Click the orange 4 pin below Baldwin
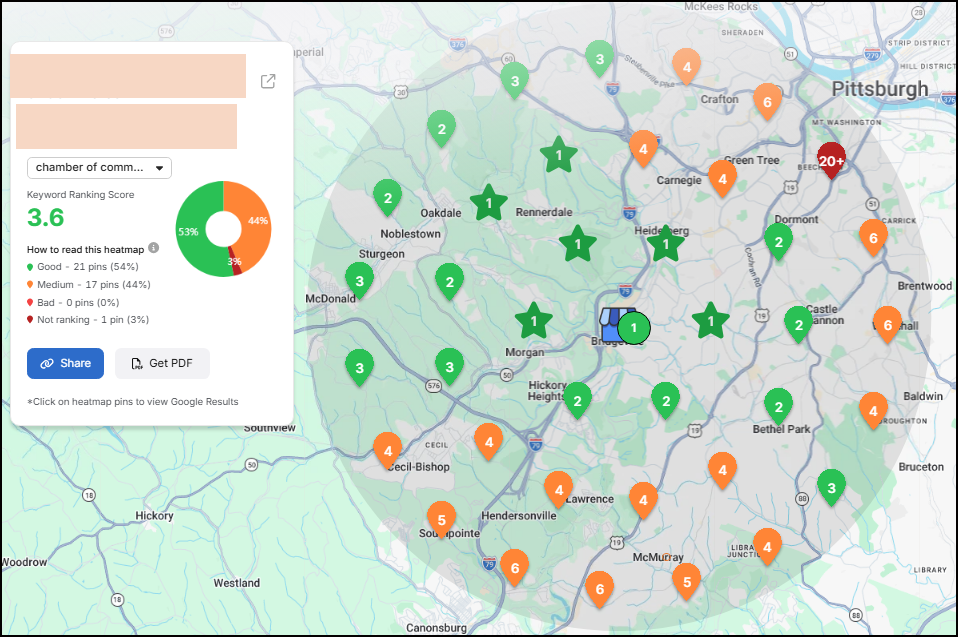Viewport: 958px width, 637px height. tap(873, 411)
